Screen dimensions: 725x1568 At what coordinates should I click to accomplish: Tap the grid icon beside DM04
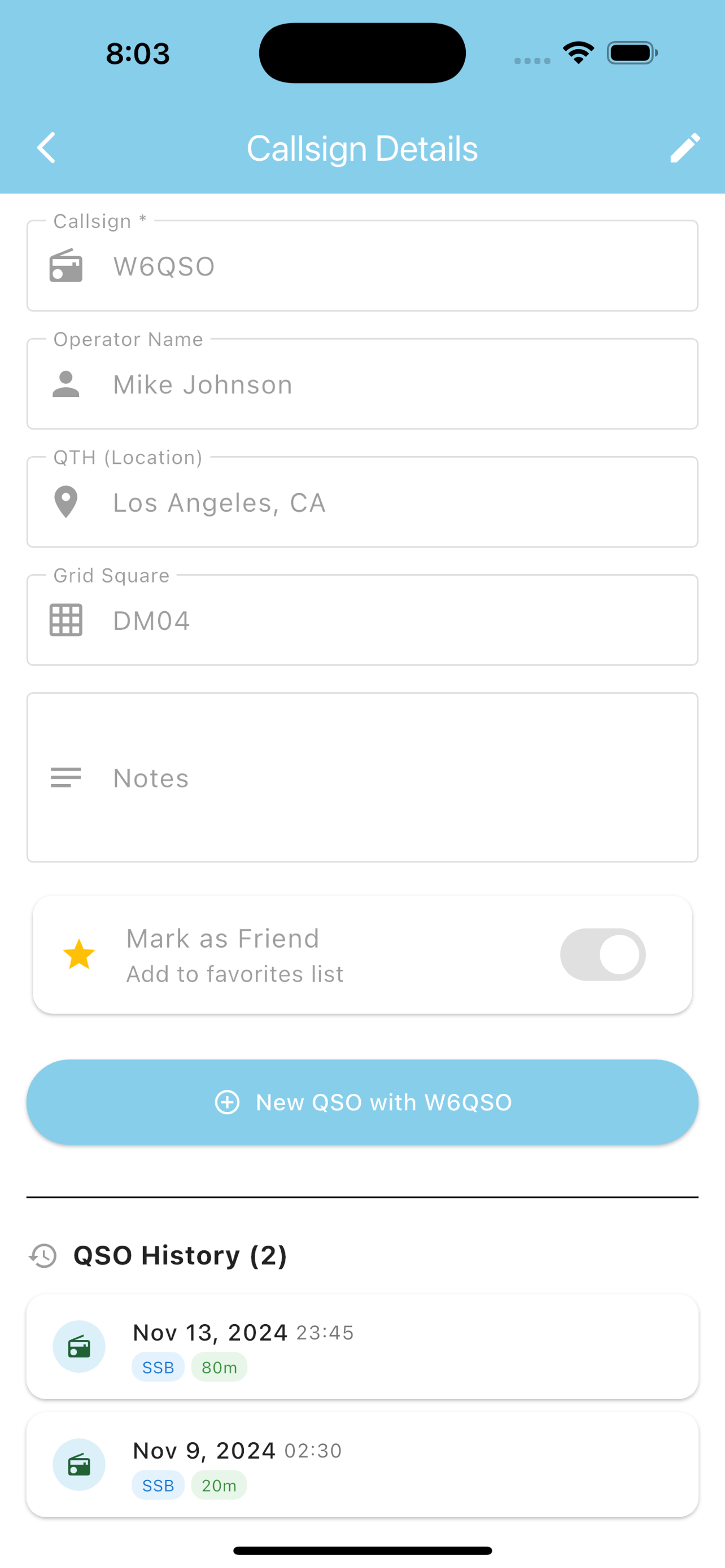tap(65, 620)
